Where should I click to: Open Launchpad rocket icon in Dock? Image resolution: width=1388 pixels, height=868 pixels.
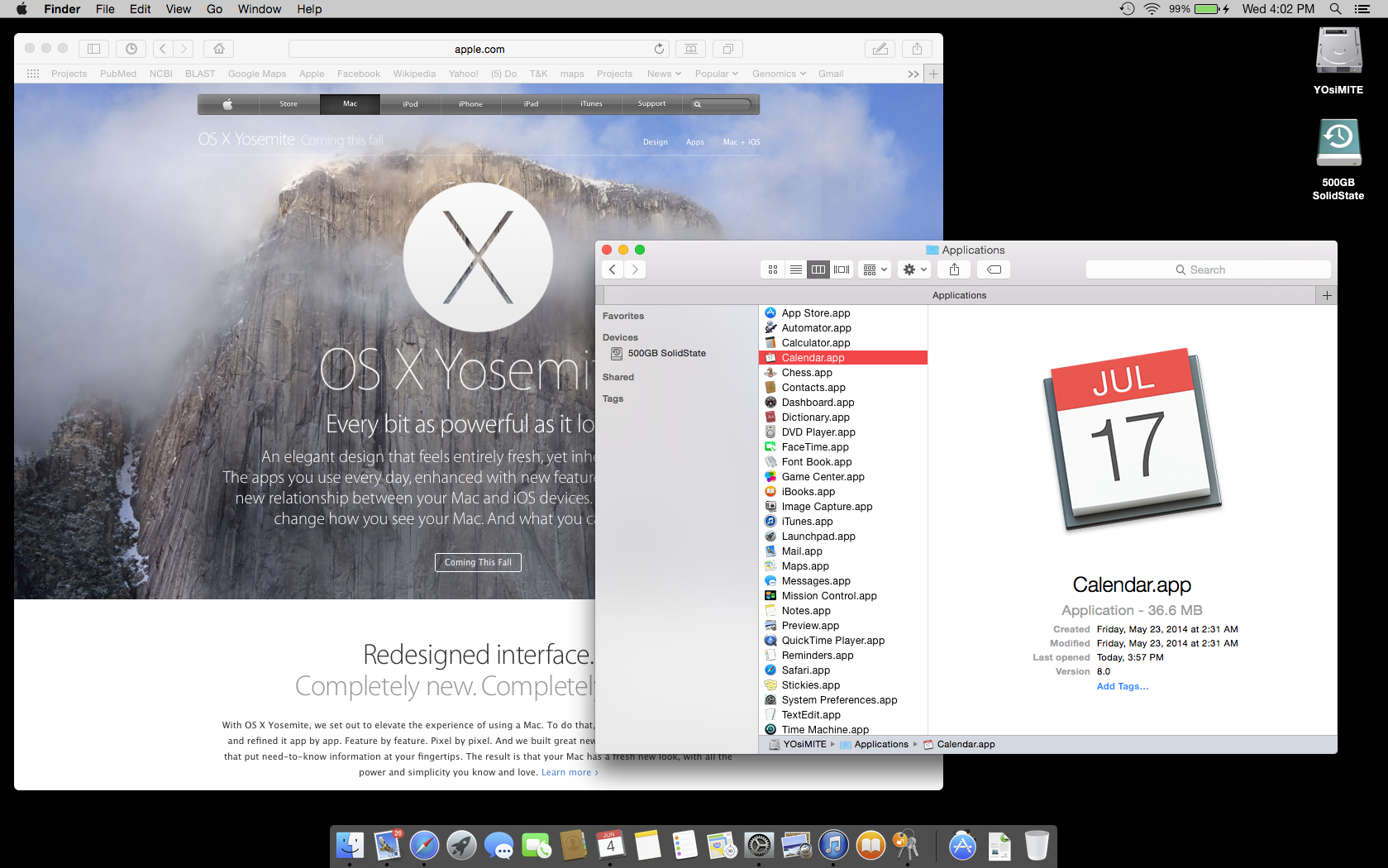coord(461,845)
